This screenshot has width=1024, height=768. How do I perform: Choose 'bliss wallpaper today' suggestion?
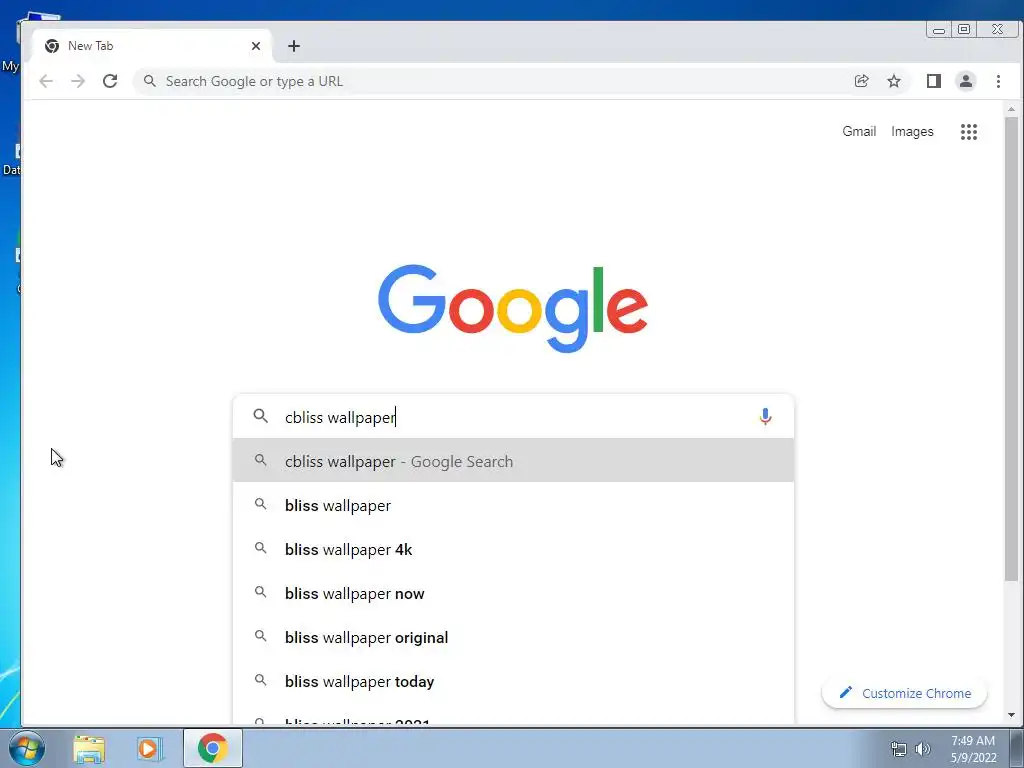pos(513,681)
